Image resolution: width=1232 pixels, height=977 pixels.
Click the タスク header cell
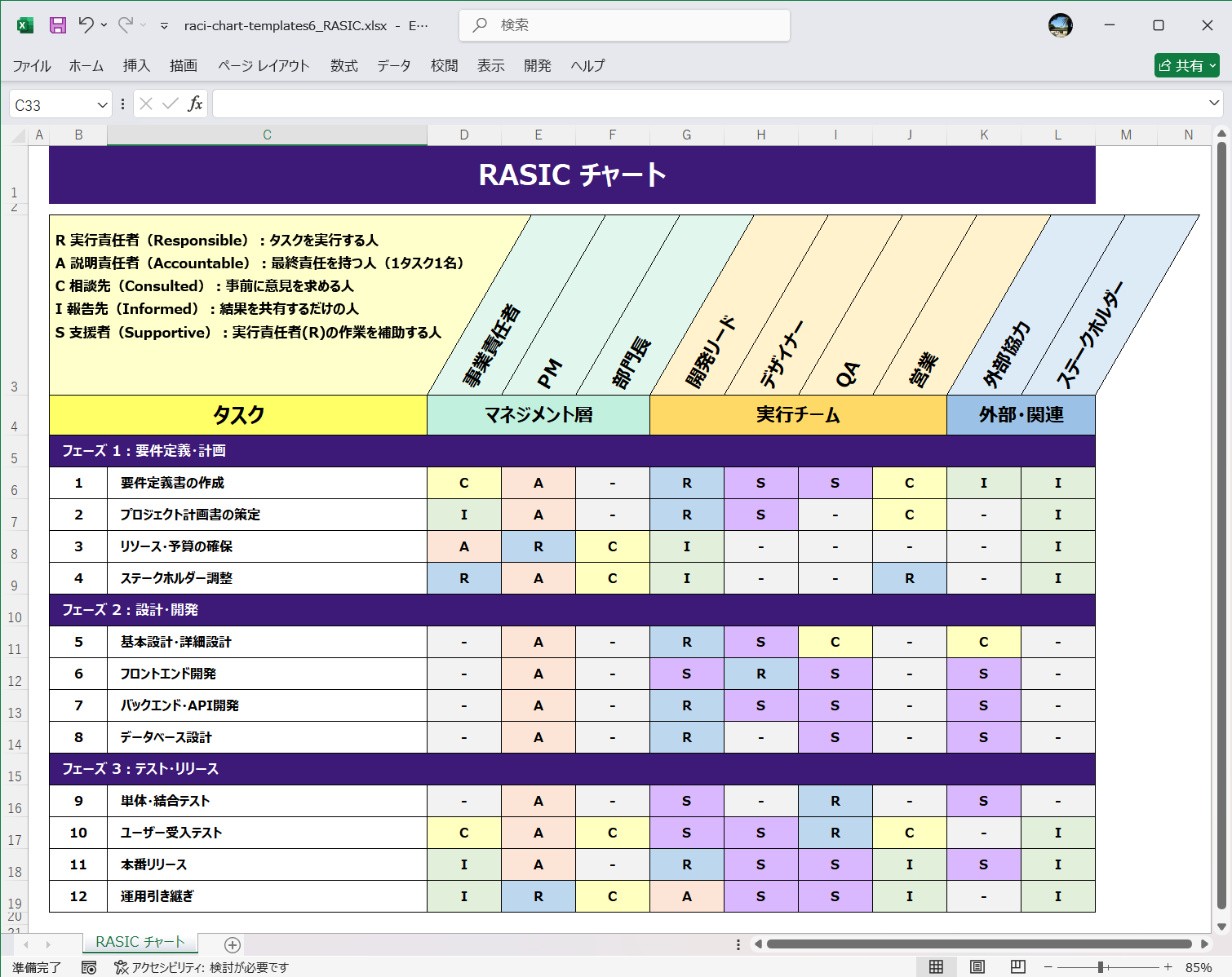238,415
